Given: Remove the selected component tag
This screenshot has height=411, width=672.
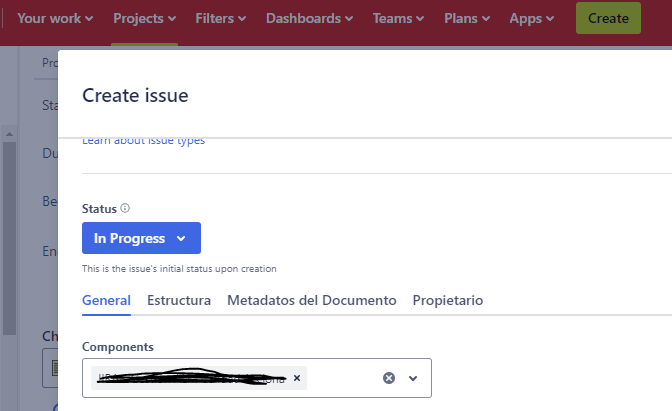Looking at the screenshot, I should pyautogui.click(x=297, y=378).
